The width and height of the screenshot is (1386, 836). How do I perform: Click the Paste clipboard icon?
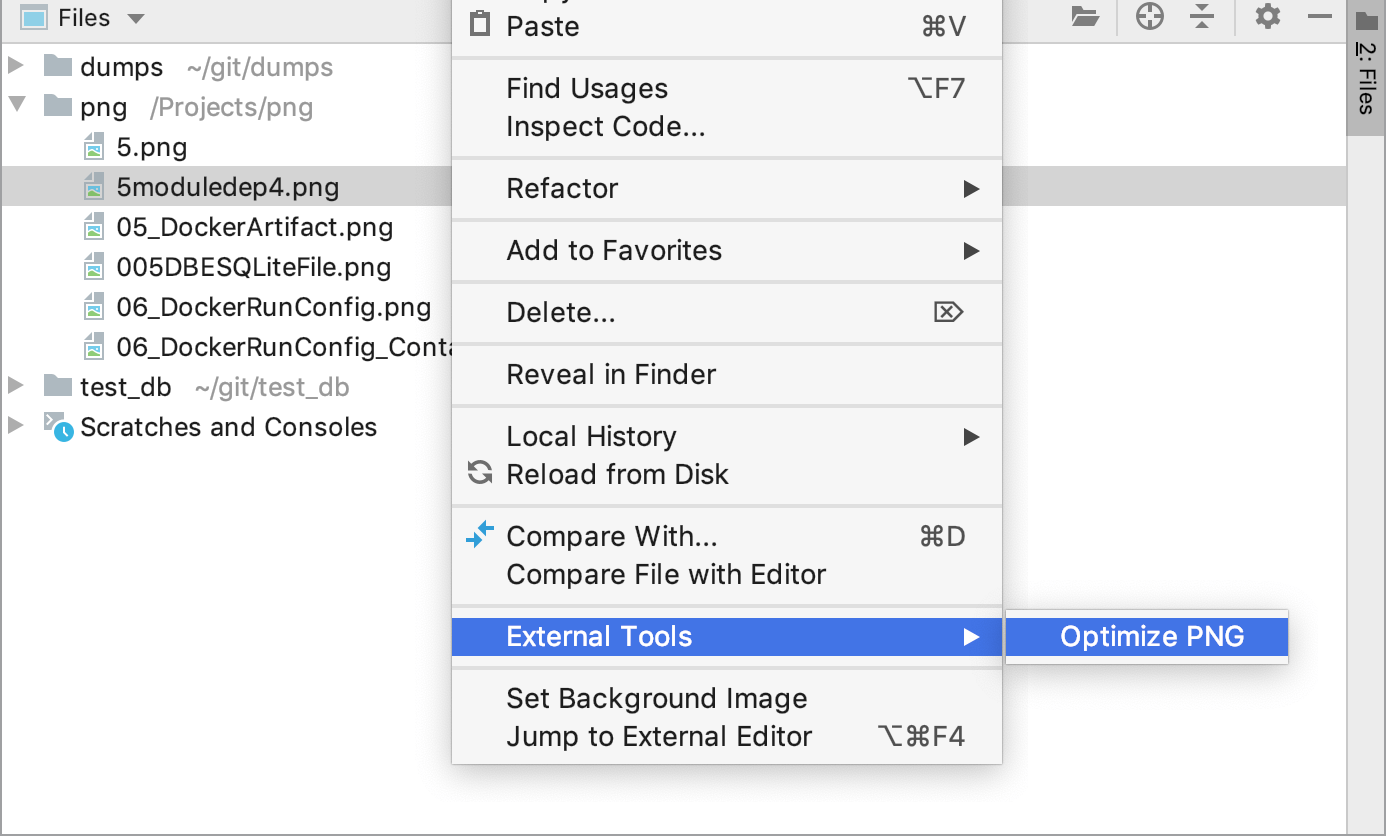(x=480, y=25)
